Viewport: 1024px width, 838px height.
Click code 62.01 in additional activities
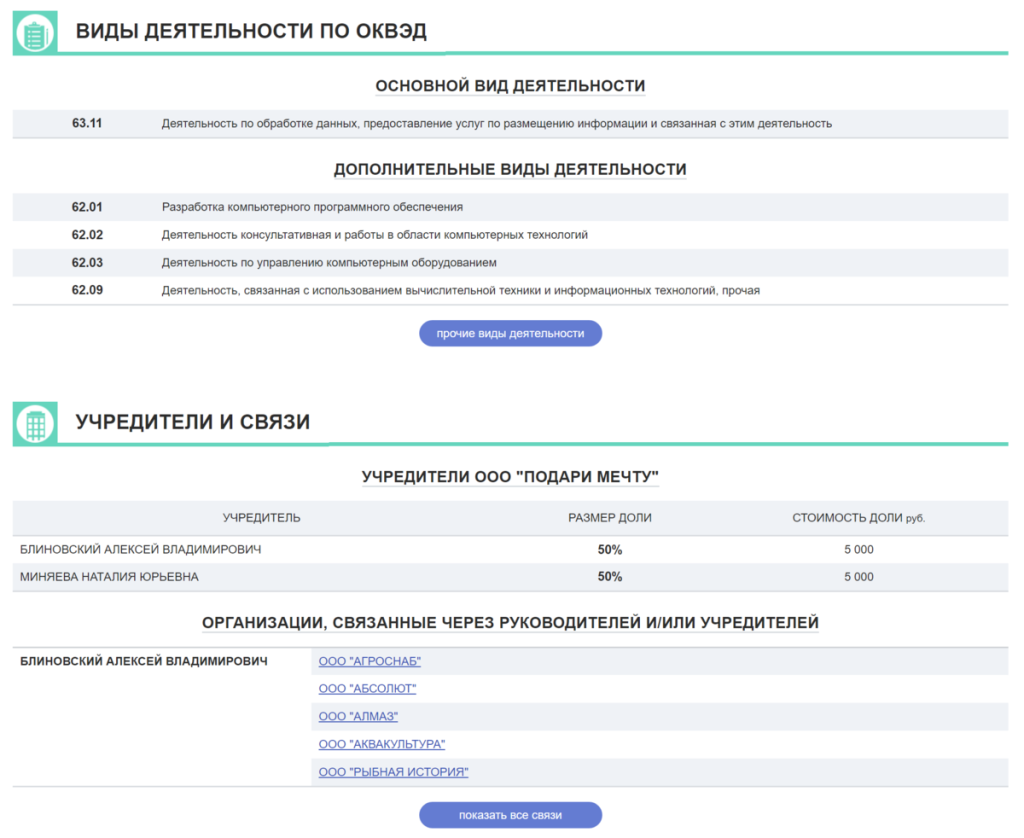click(87, 207)
